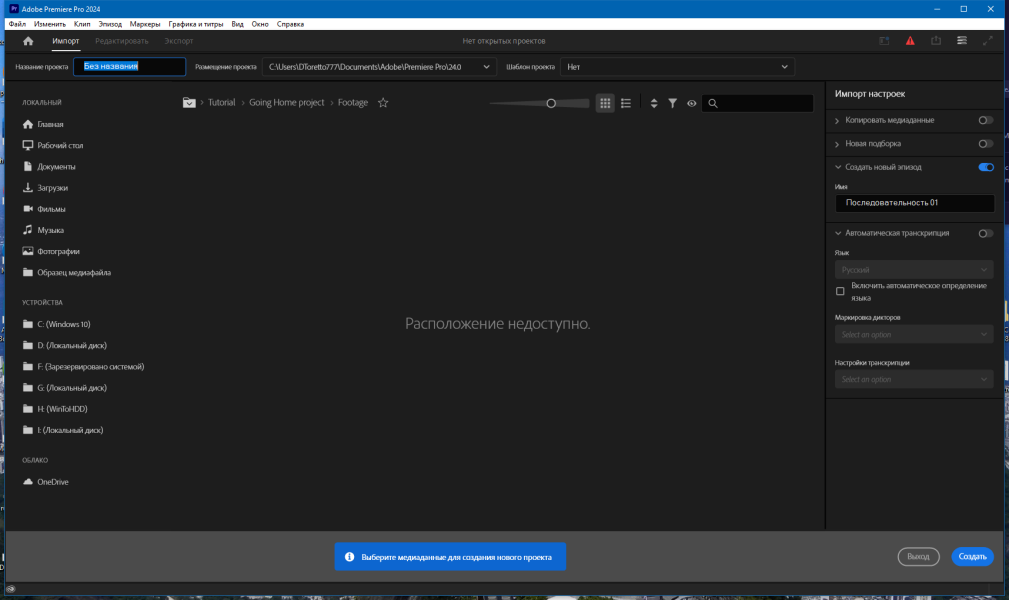1009x600 pixels.
Task: Open the sort order options
Action: [654, 103]
